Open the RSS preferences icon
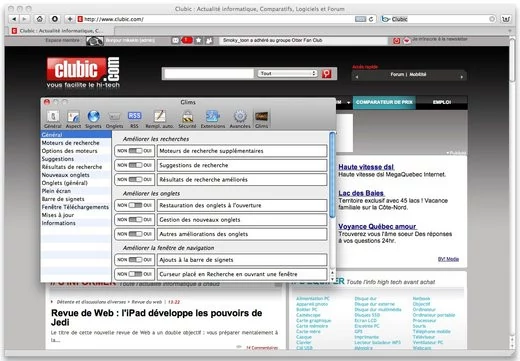The image size is (520, 361). click(x=134, y=119)
